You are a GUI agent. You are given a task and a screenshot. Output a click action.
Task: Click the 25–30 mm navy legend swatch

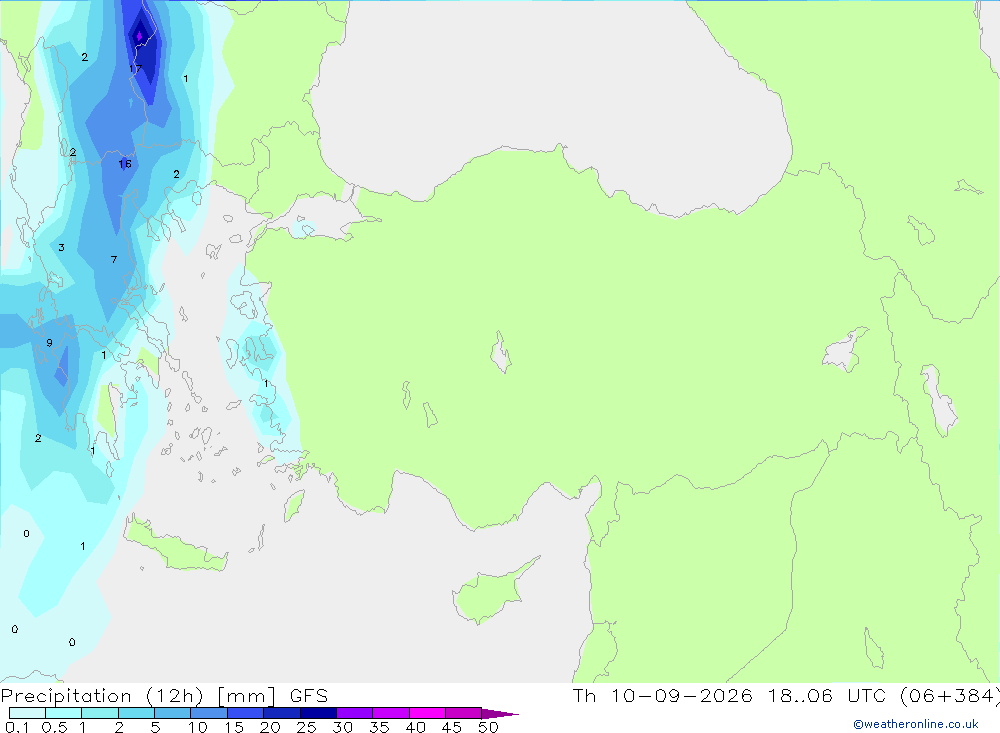pos(318,713)
